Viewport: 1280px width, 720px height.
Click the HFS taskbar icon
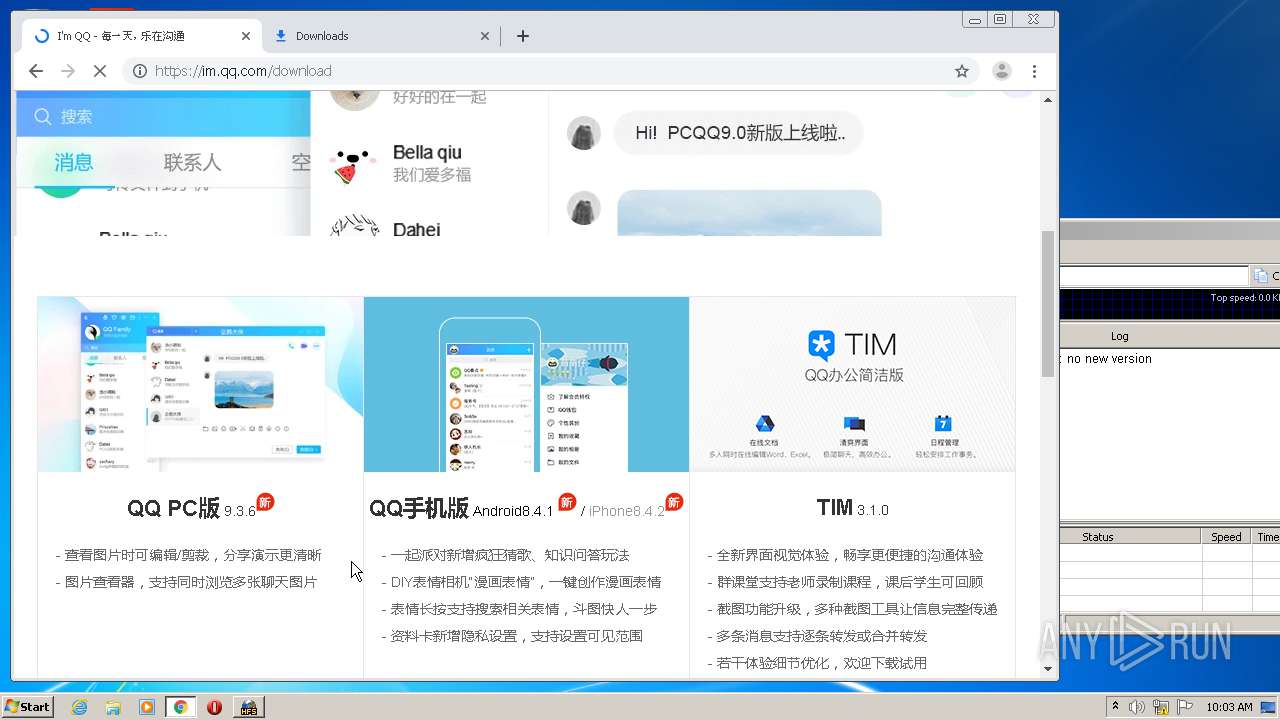click(x=248, y=707)
